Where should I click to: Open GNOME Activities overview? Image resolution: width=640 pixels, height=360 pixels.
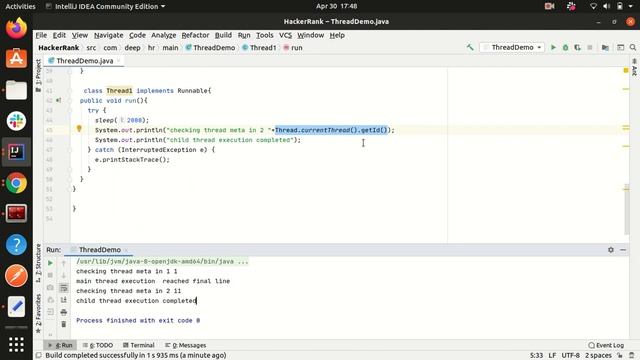click(x=20, y=6)
